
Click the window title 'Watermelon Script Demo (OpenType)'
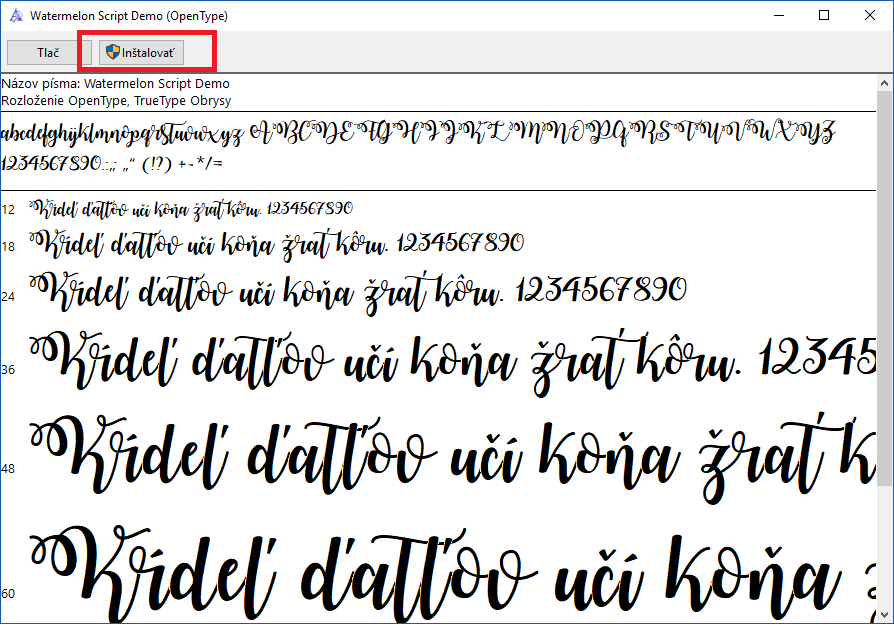click(129, 16)
